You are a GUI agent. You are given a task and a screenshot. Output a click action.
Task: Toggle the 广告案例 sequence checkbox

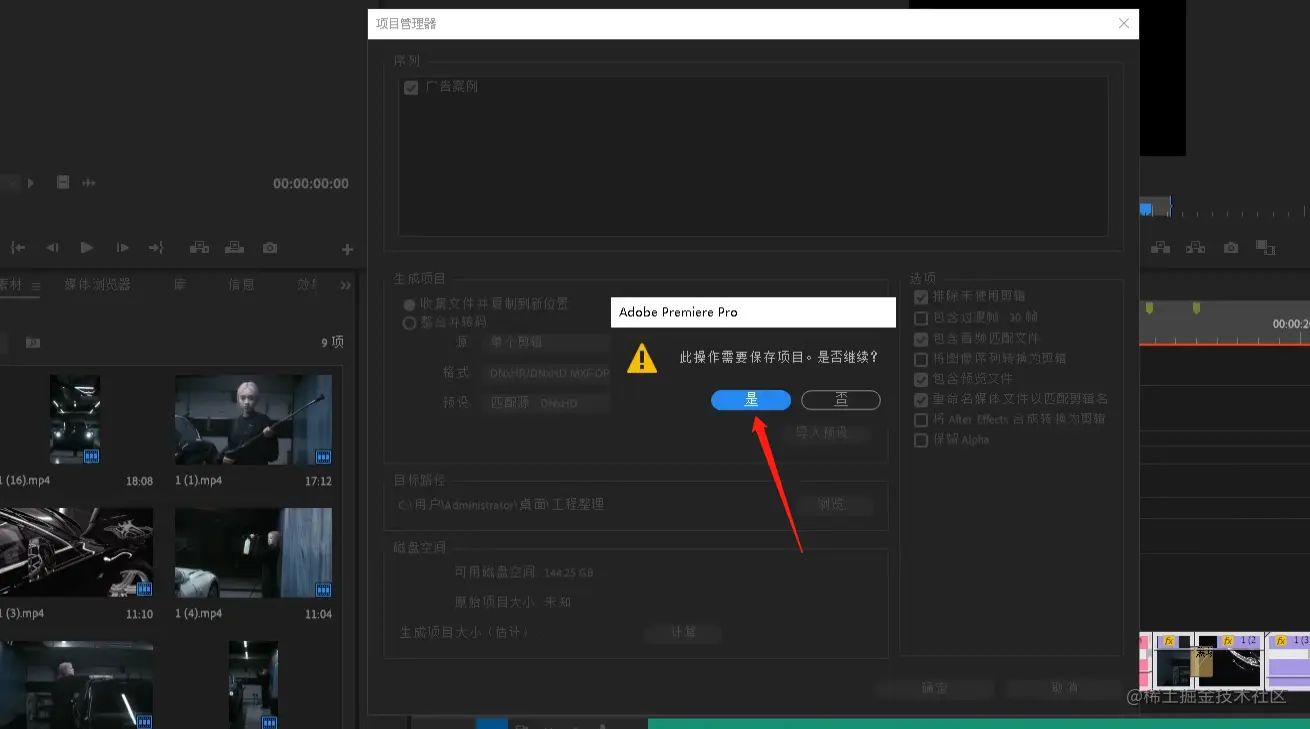point(411,88)
